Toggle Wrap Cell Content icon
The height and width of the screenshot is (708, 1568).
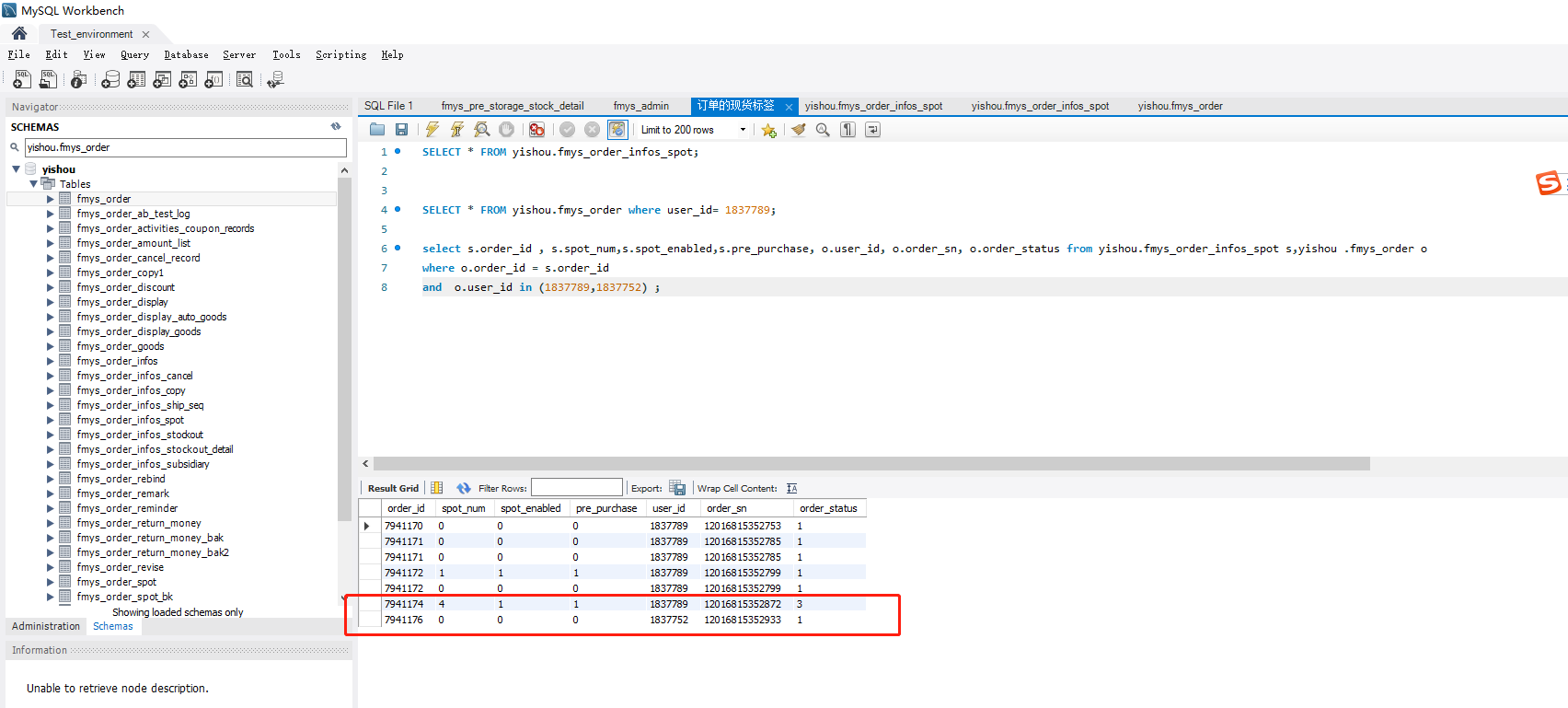pos(792,488)
